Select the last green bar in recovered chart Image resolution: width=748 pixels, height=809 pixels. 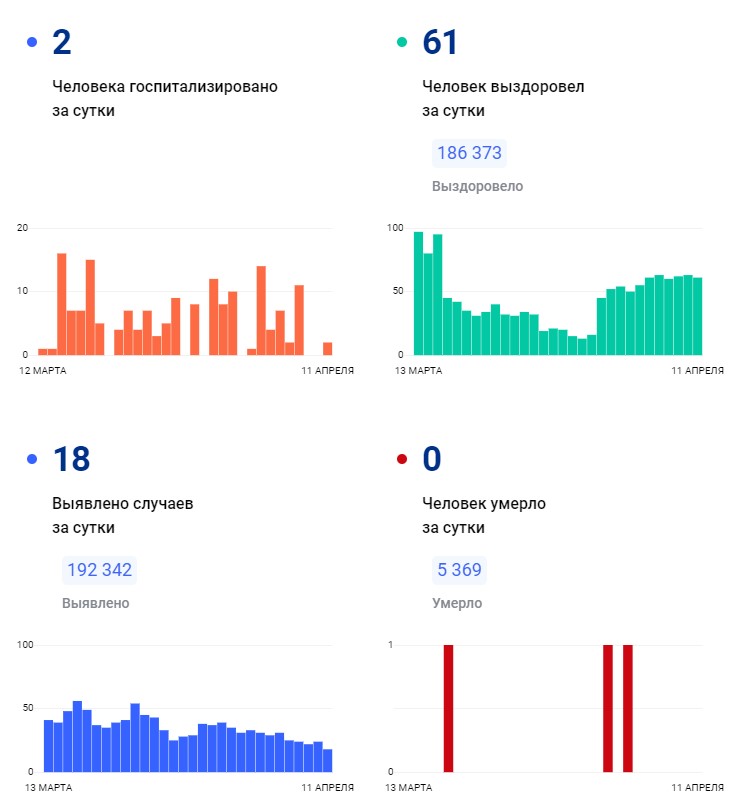pyautogui.click(x=697, y=316)
